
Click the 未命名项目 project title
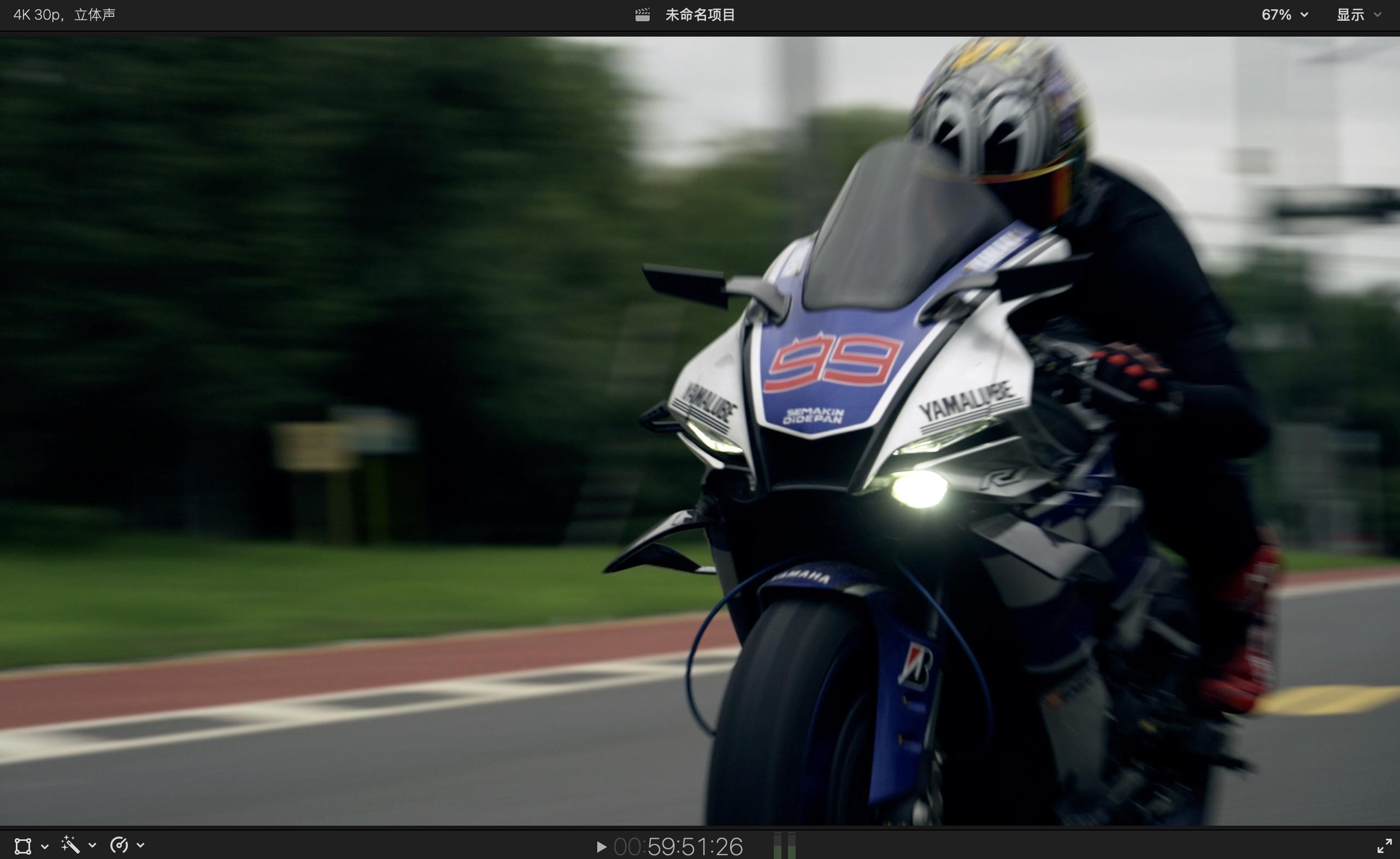pyautogui.click(x=700, y=15)
